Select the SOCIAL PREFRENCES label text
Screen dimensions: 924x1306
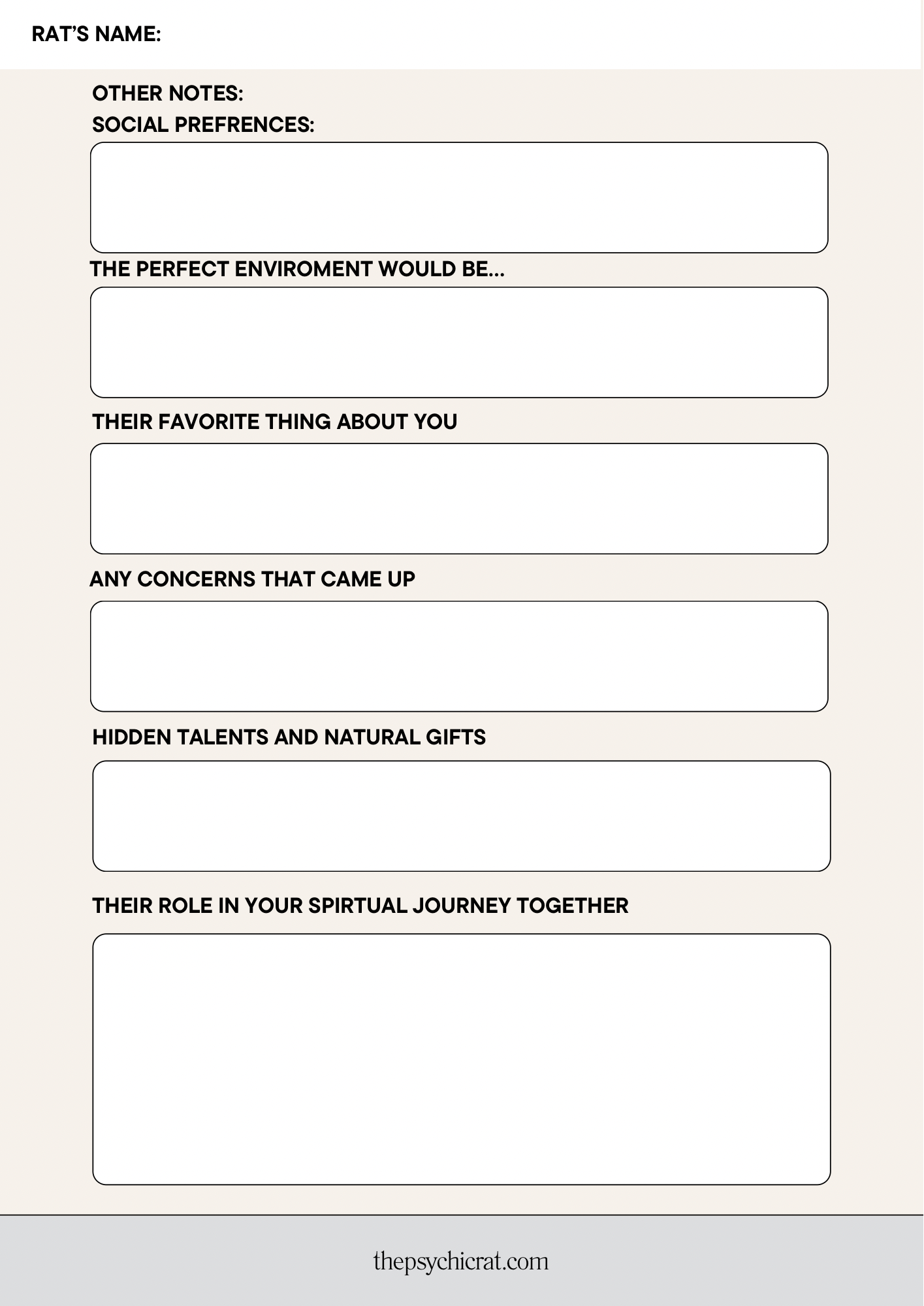[x=203, y=124]
